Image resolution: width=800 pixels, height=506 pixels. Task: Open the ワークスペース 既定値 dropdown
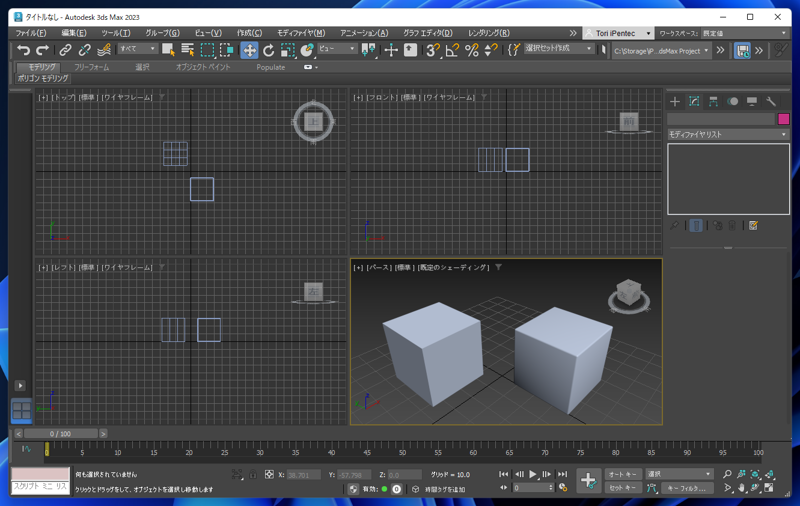click(x=745, y=33)
